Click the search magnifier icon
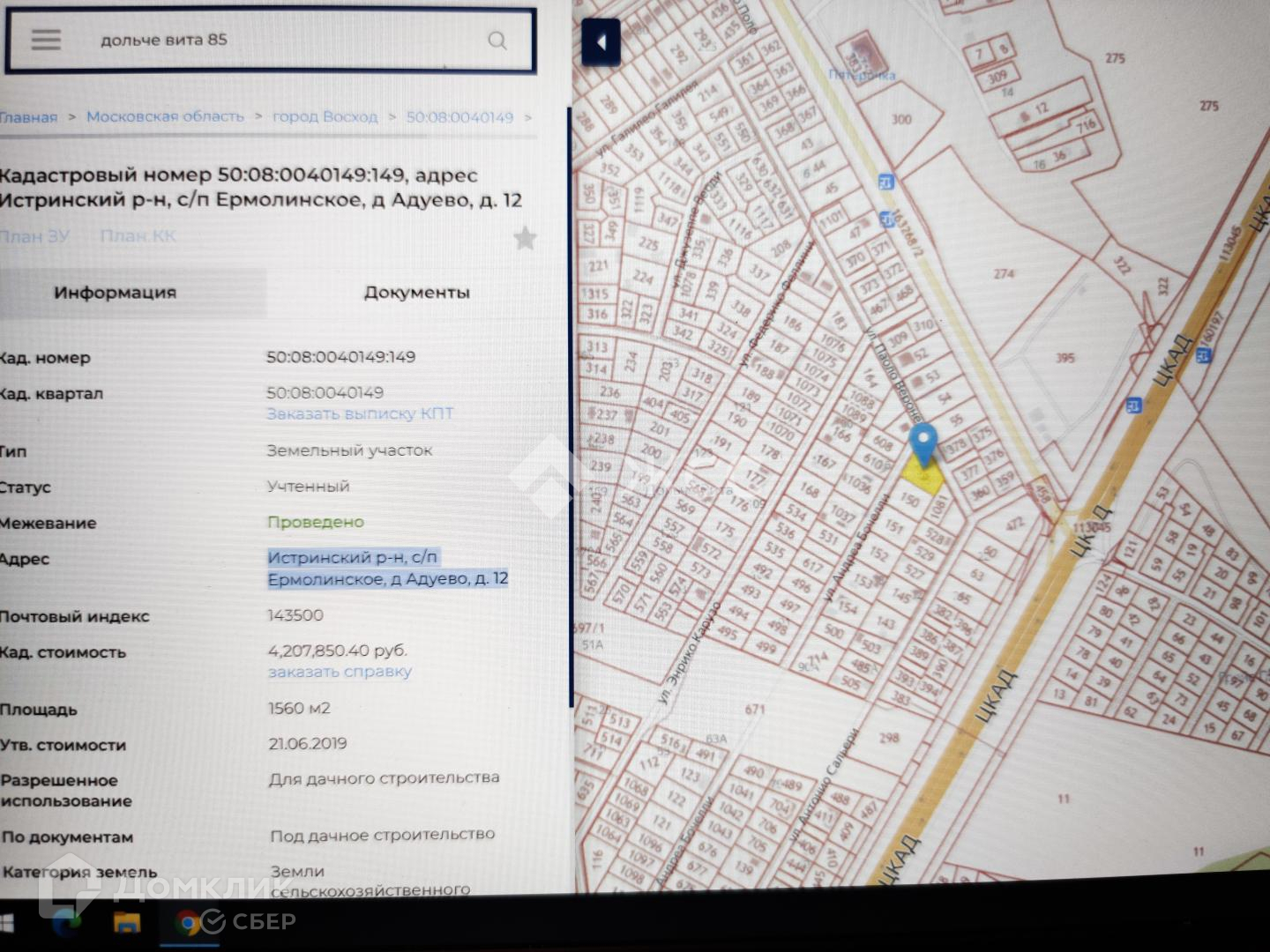Viewport: 1270px width, 952px height. coord(497,41)
